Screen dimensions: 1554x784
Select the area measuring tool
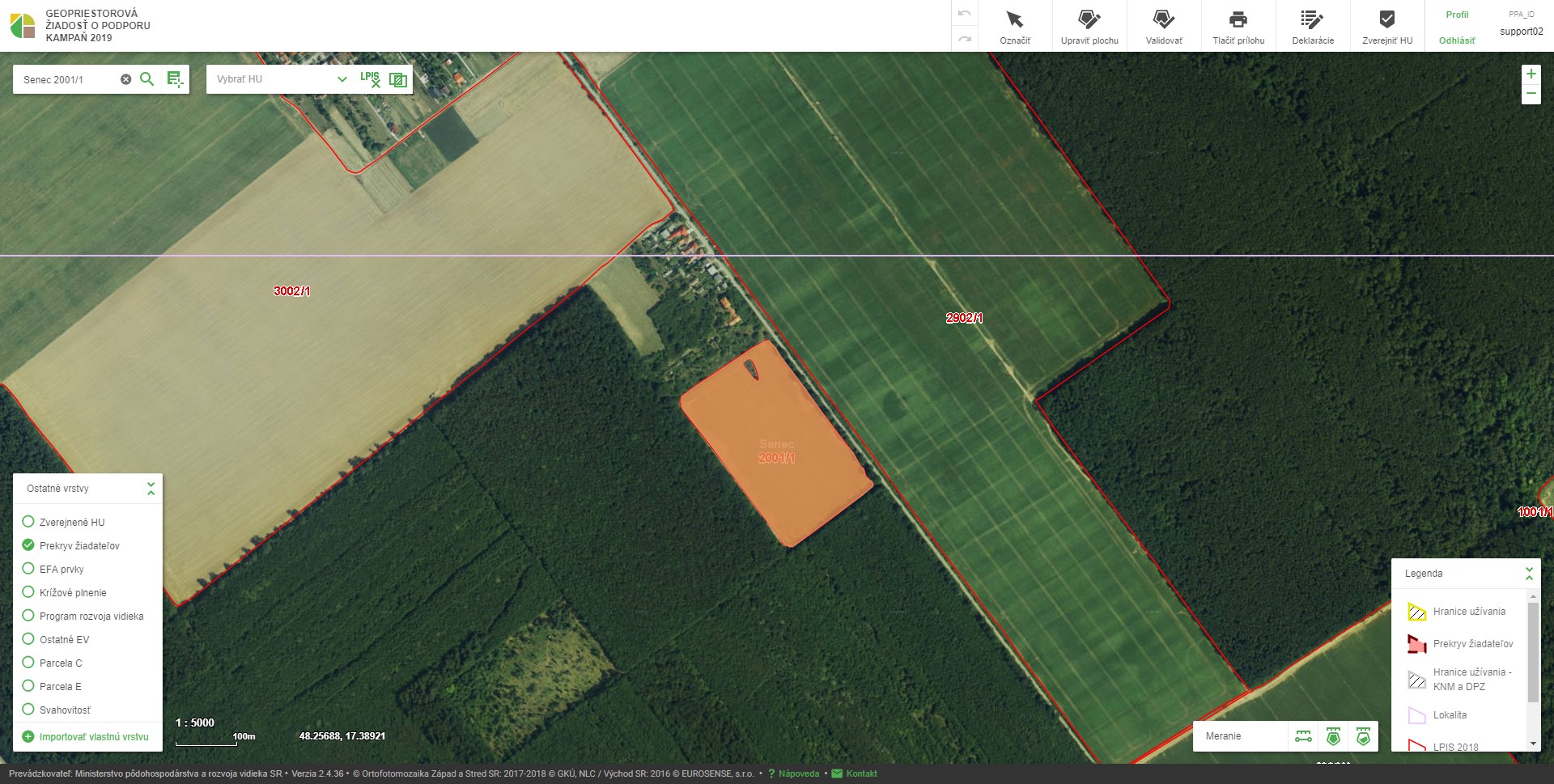1333,736
